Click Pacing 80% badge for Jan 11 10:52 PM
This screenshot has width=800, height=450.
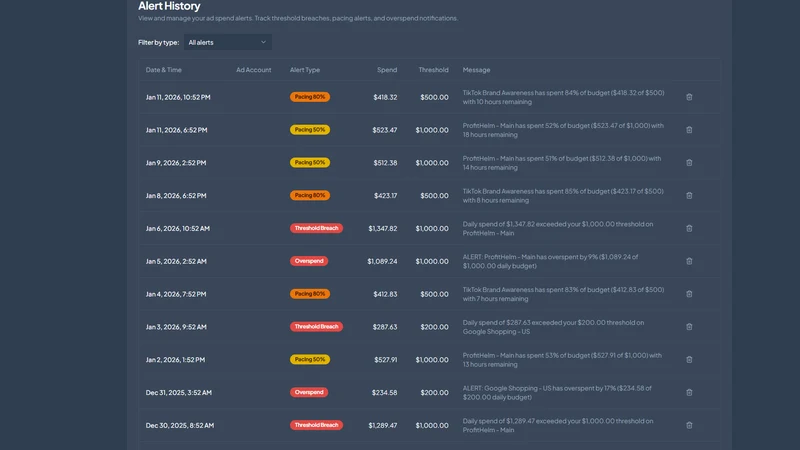310,97
